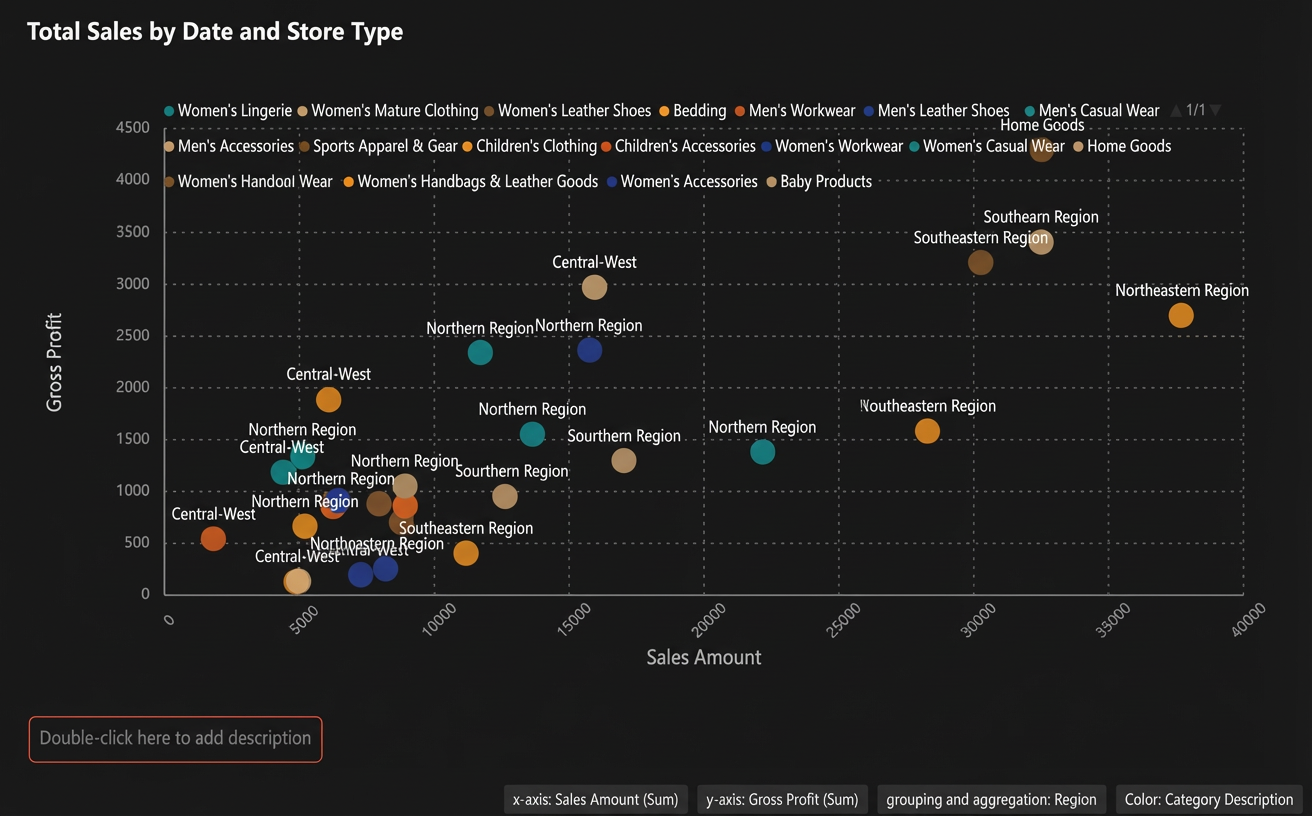This screenshot has height=816, width=1312.
Task: Select Home Goods legend label
Action: click(x=1129, y=146)
